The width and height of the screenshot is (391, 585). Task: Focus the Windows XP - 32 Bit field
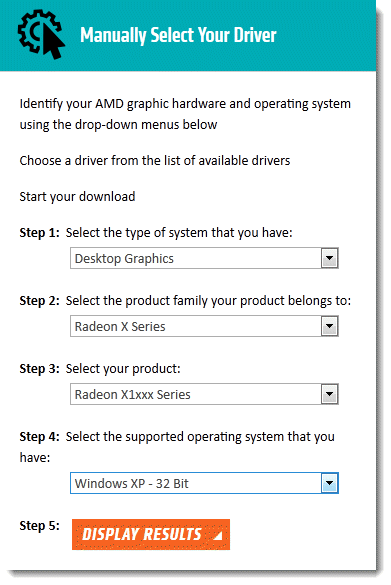tap(204, 483)
